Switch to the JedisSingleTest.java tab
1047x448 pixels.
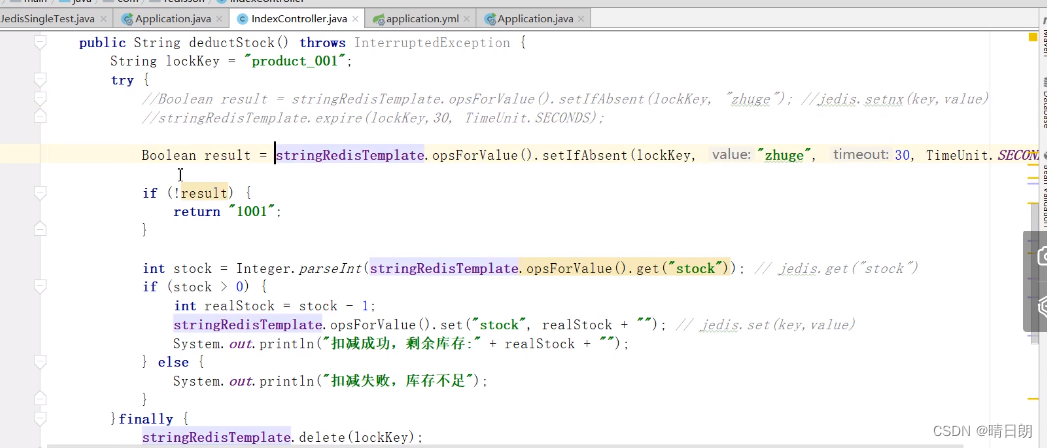47,19
